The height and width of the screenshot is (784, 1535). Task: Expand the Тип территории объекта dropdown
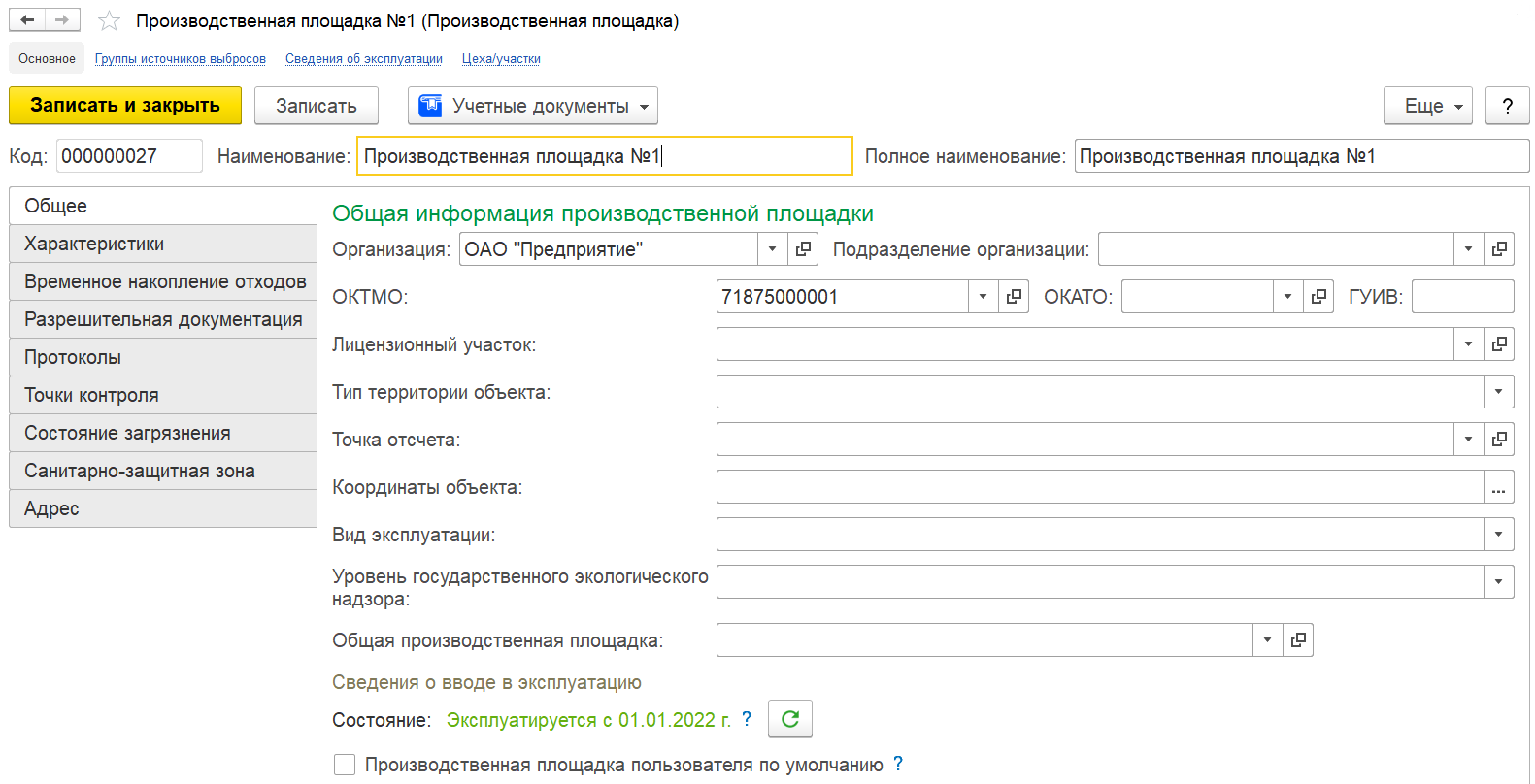click(1499, 392)
